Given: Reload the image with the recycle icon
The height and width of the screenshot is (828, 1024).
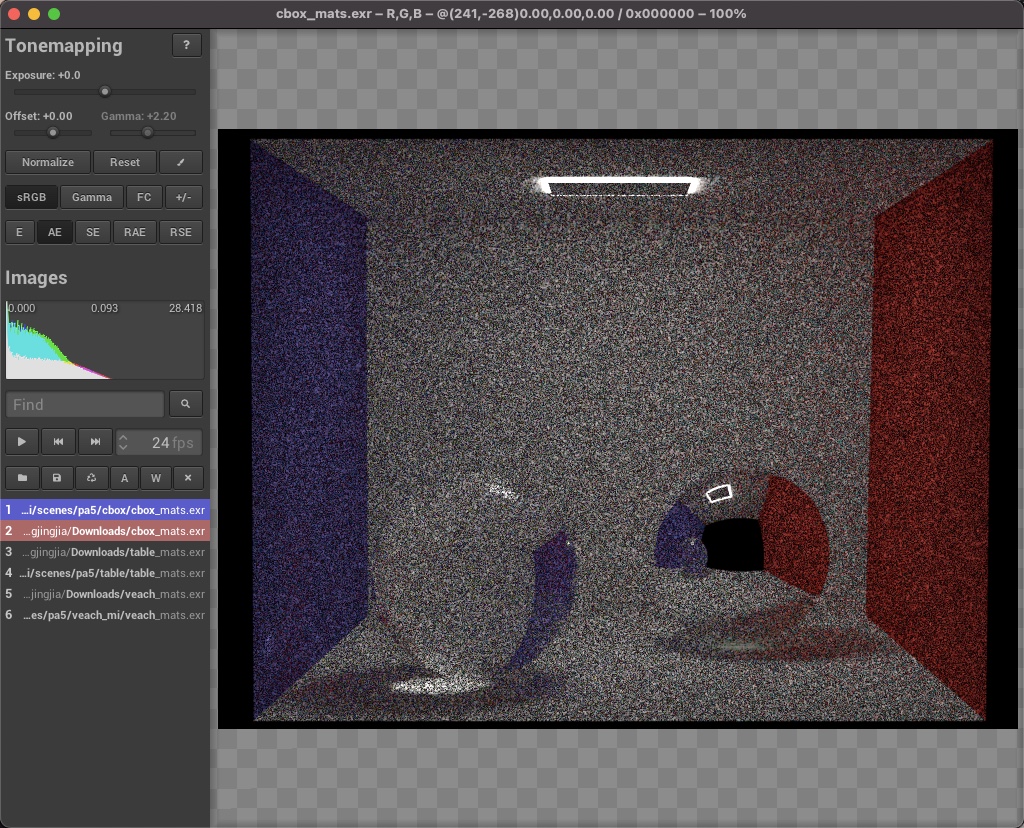Looking at the screenshot, I should 91,478.
